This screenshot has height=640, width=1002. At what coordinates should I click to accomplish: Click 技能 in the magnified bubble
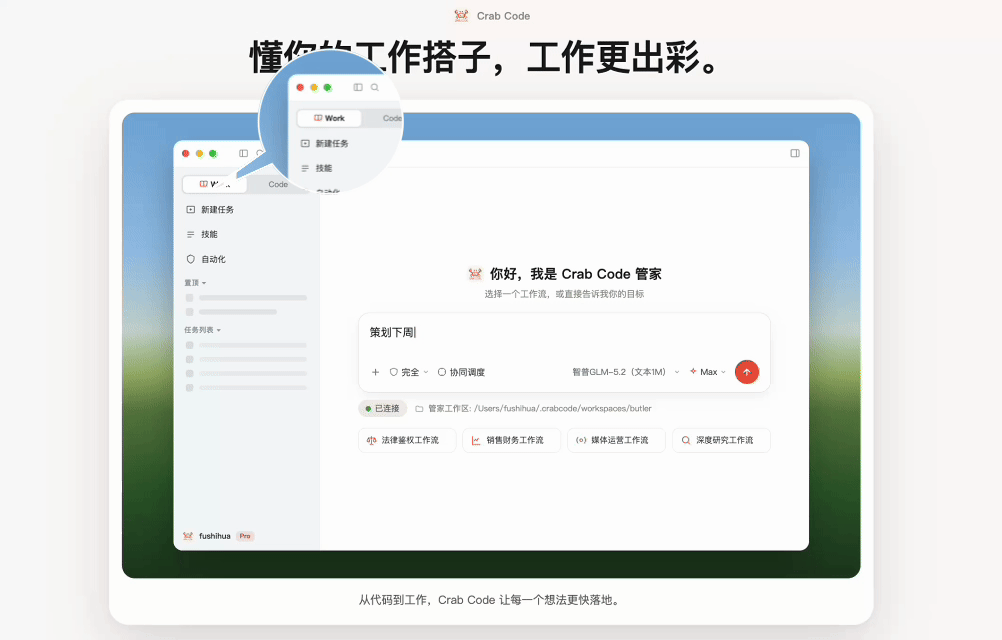coord(316,168)
